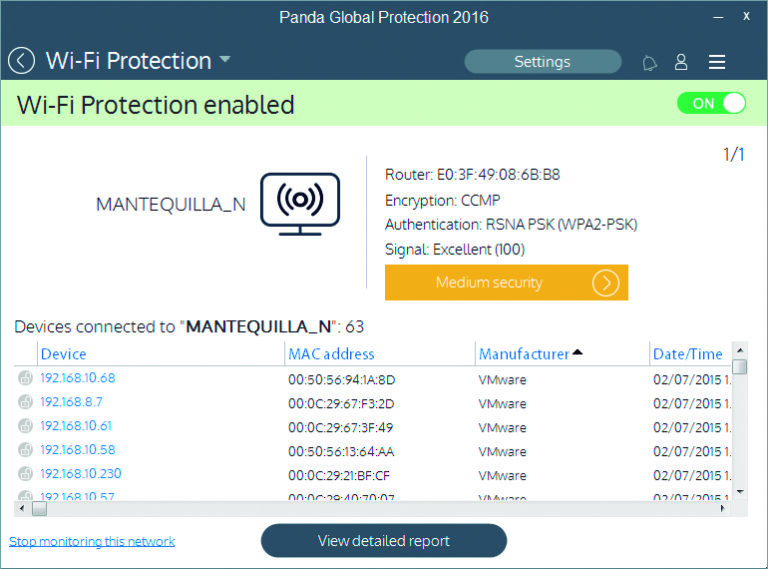Click the lock icon beside 192.168.10.68
Screen dimensions: 768x569
pos(25,378)
